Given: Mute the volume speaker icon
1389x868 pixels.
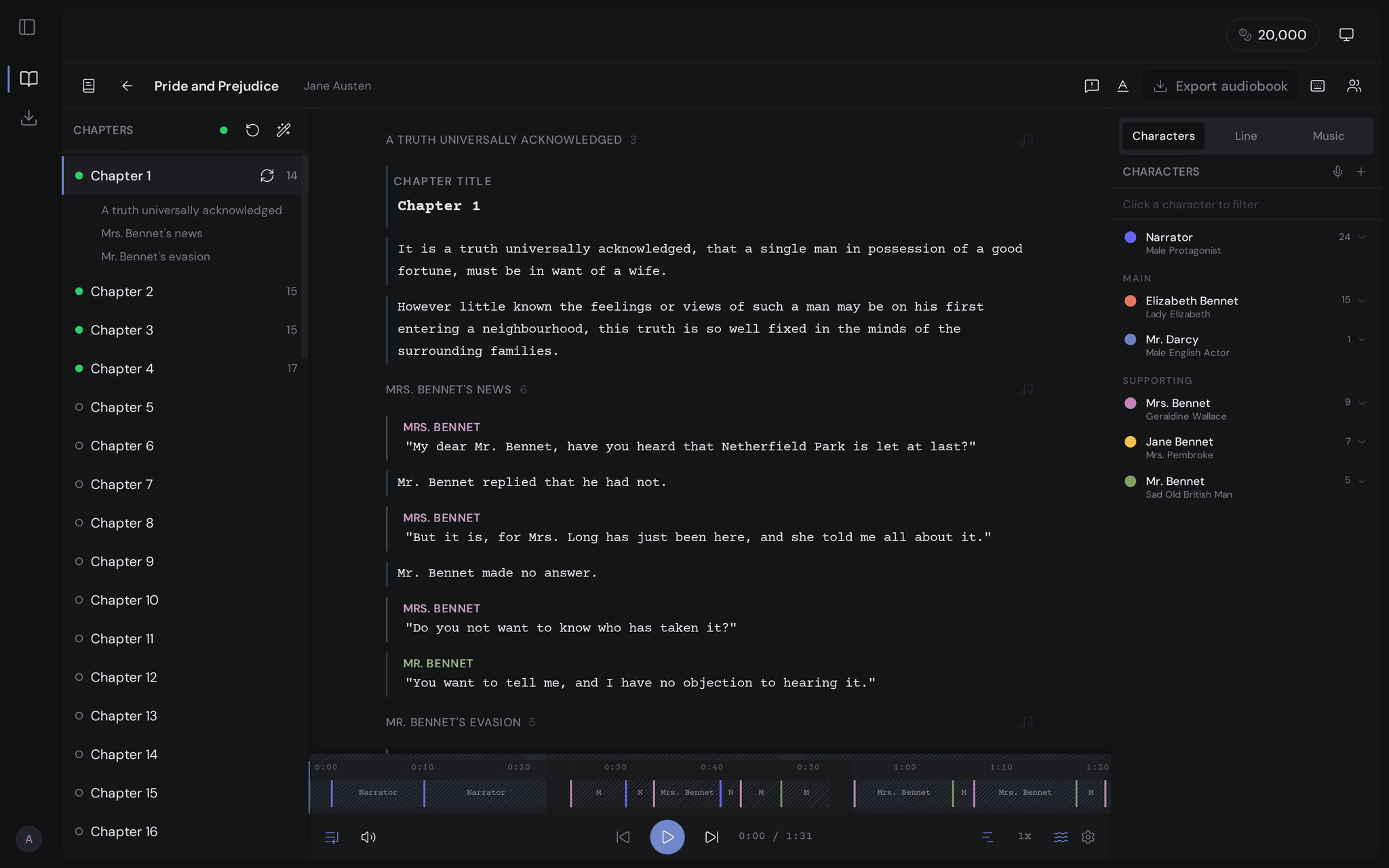Looking at the screenshot, I should [x=368, y=837].
